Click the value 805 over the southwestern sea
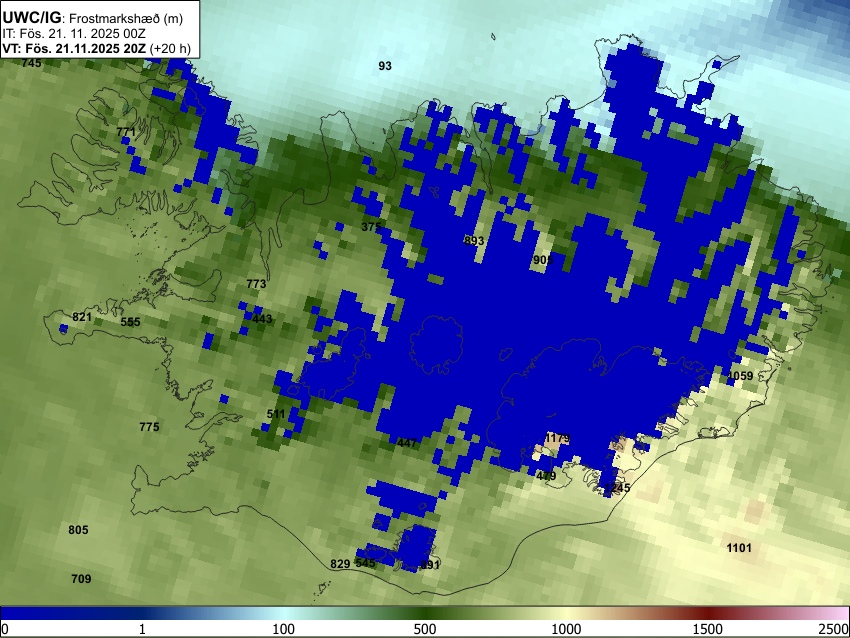Screen dimensions: 850x638 pyautogui.click(x=78, y=530)
